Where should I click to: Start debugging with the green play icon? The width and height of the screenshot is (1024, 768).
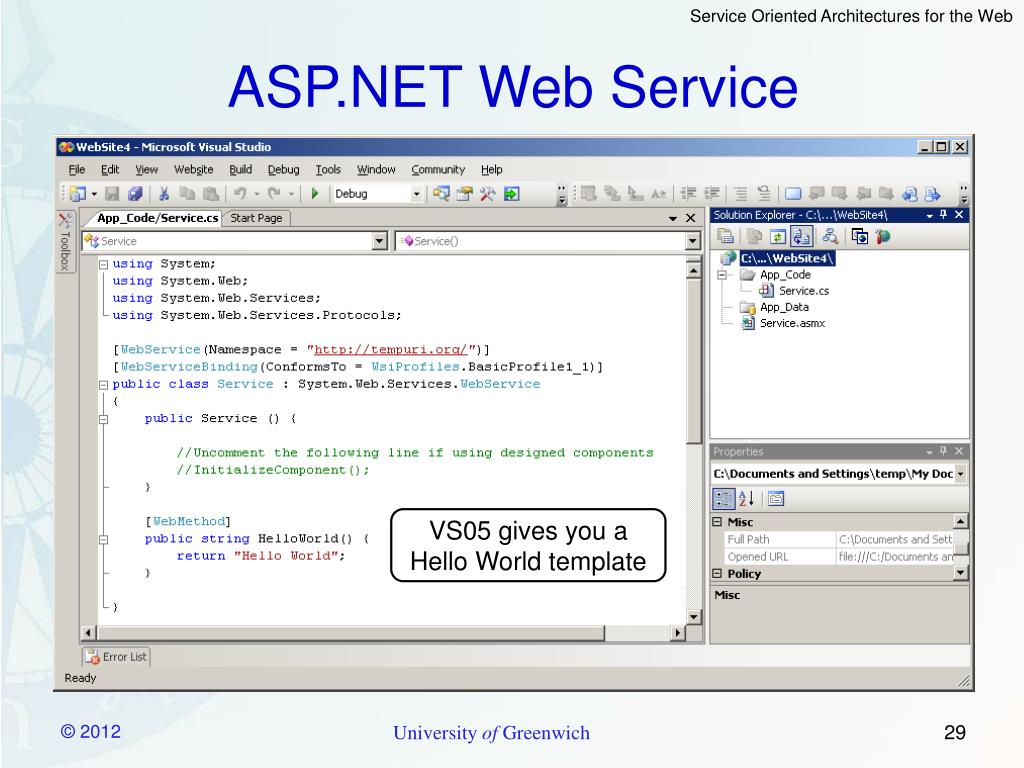coord(315,194)
